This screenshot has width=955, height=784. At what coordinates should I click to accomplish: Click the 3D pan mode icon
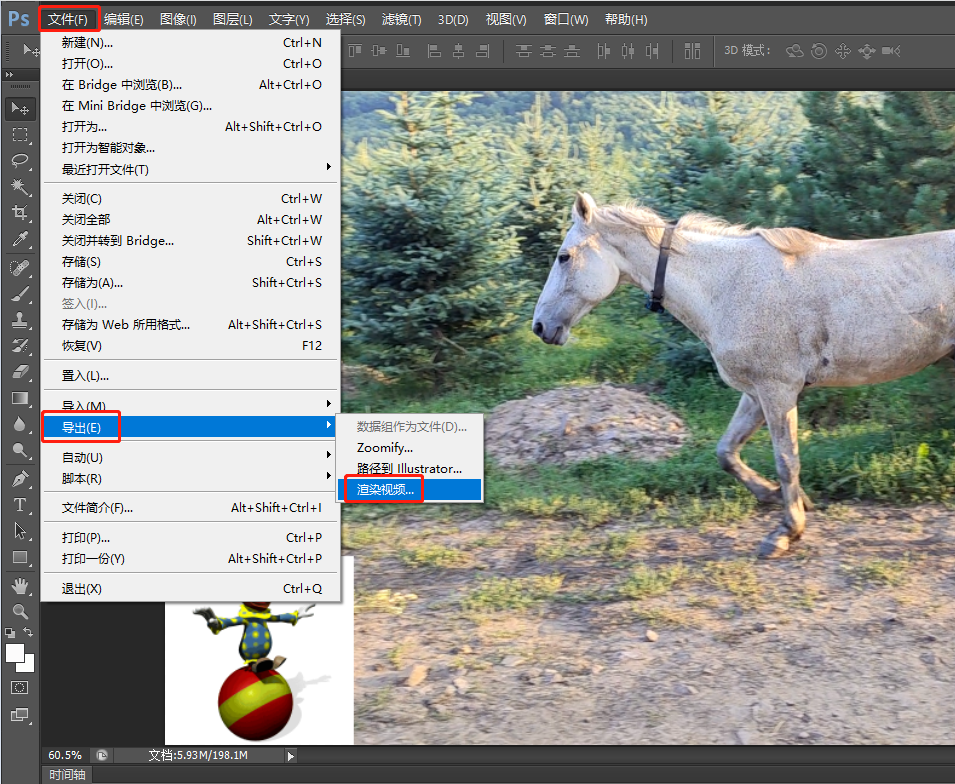click(x=843, y=51)
